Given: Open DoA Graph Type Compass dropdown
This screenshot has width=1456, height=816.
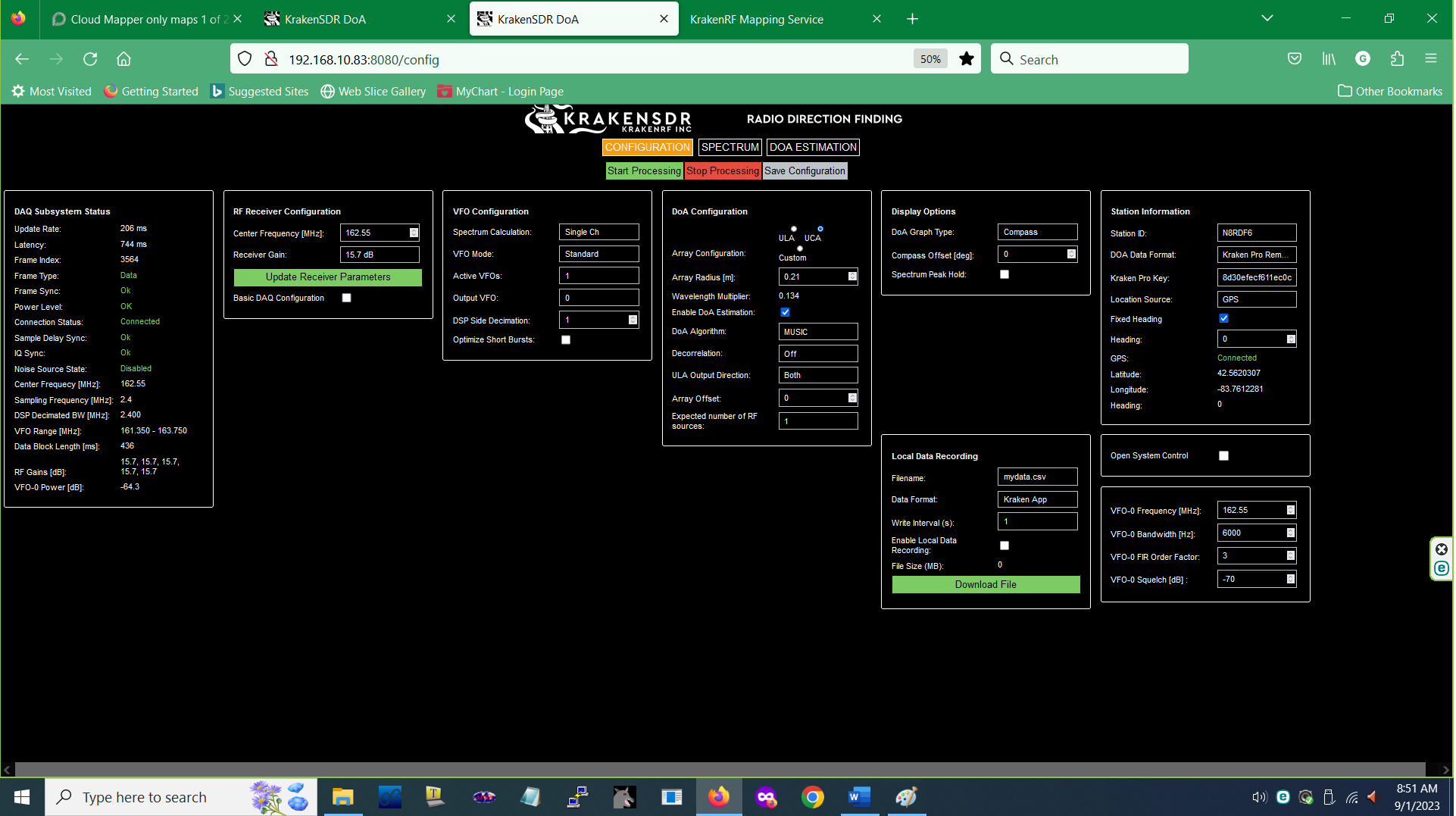Looking at the screenshot, I should [x=1038, y=232].
